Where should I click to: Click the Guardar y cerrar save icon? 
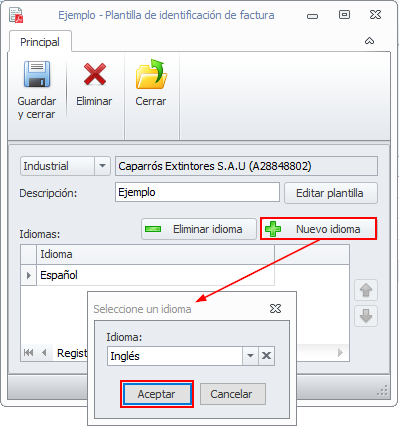(37, 74)
